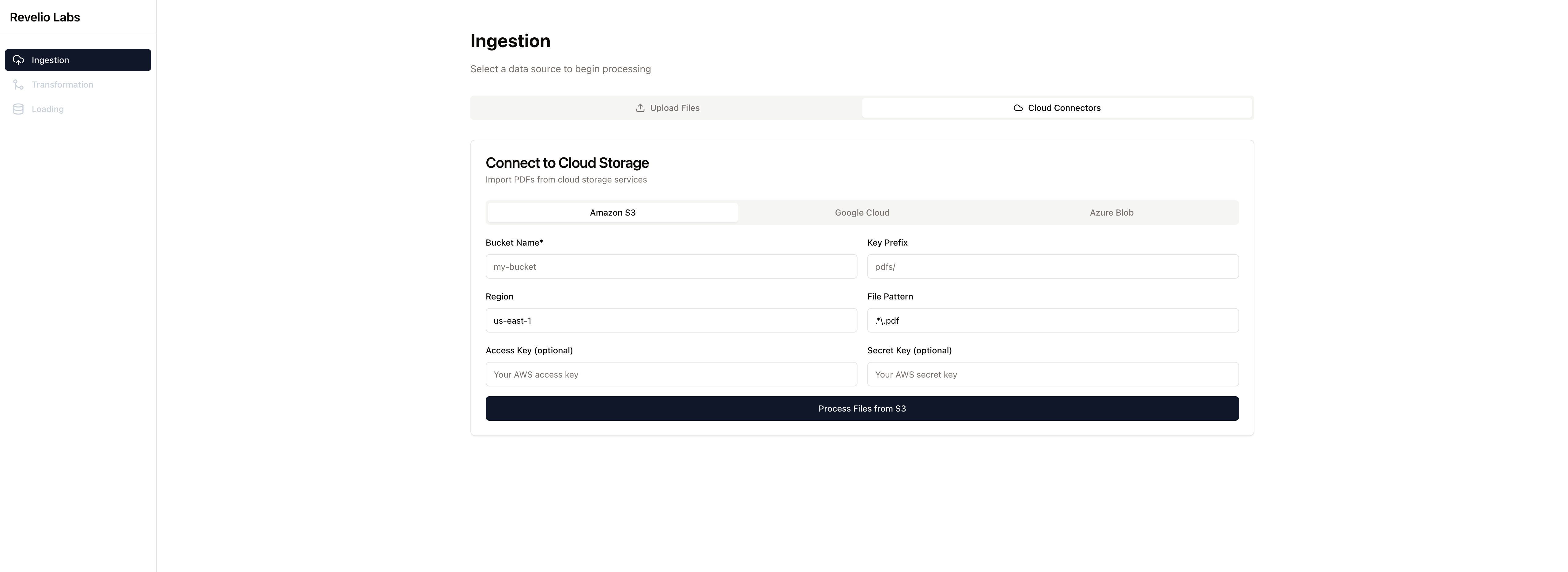Click the Process Files from S3 button

pyautogui.click(x=862, y=408)
